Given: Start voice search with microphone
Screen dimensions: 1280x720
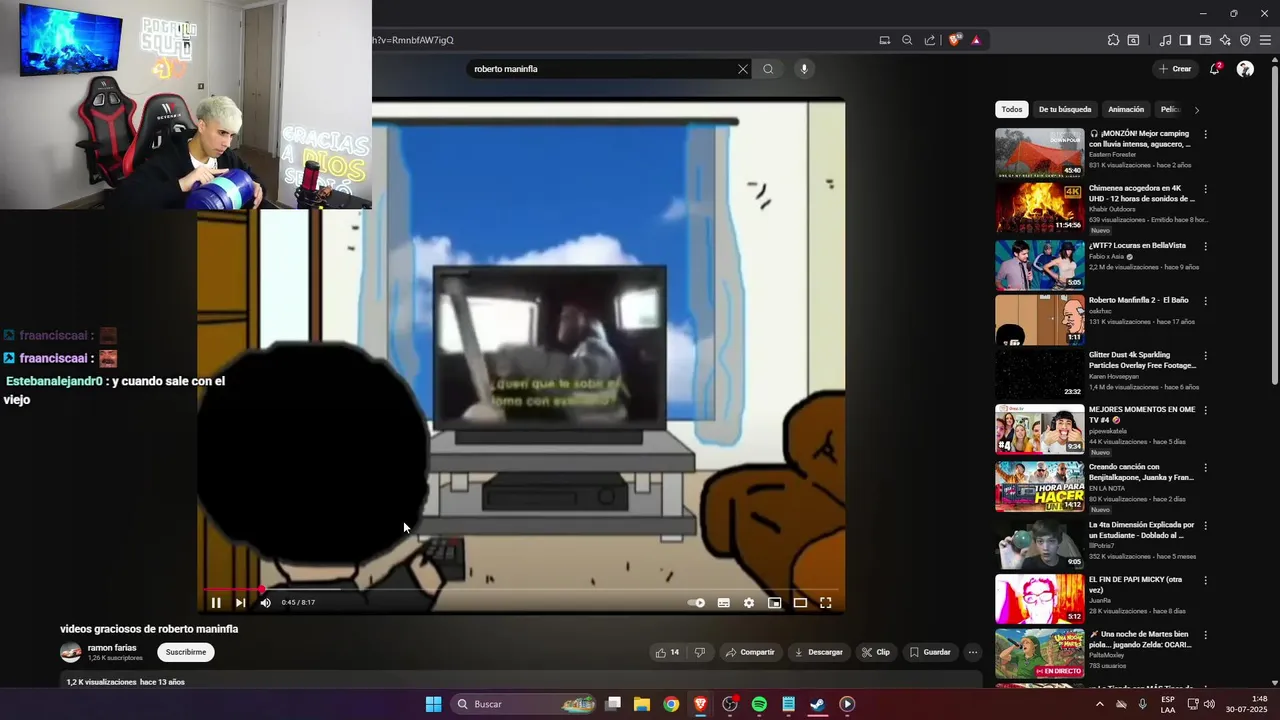Looking at the screenshot, I should point(804,69).
